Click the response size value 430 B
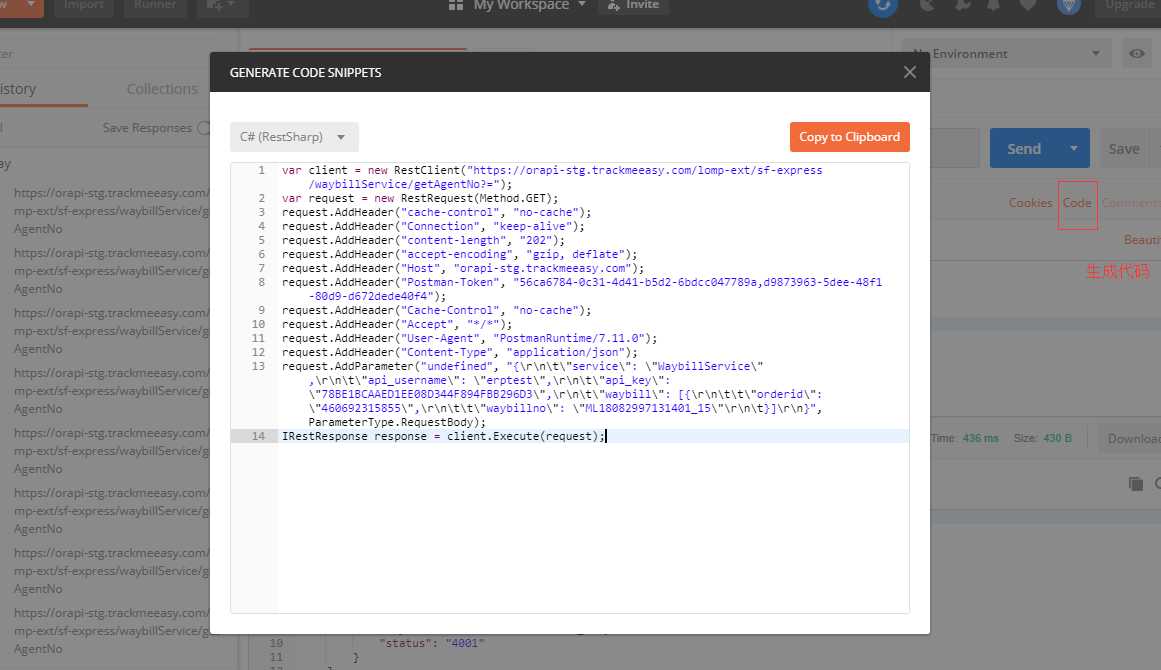Image resolution: width=1161 pixels, height=670 pixels. pyautogui.click(x=1057, y=438)
